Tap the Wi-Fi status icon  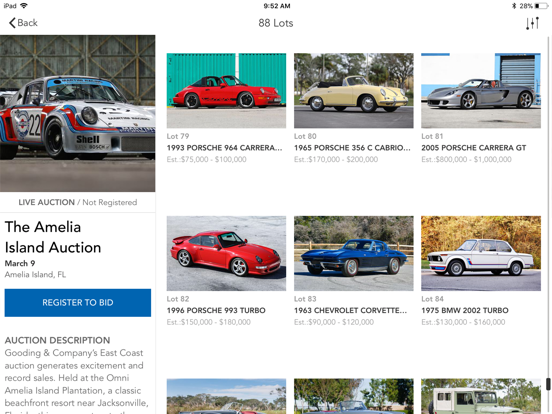pos(24,6)
